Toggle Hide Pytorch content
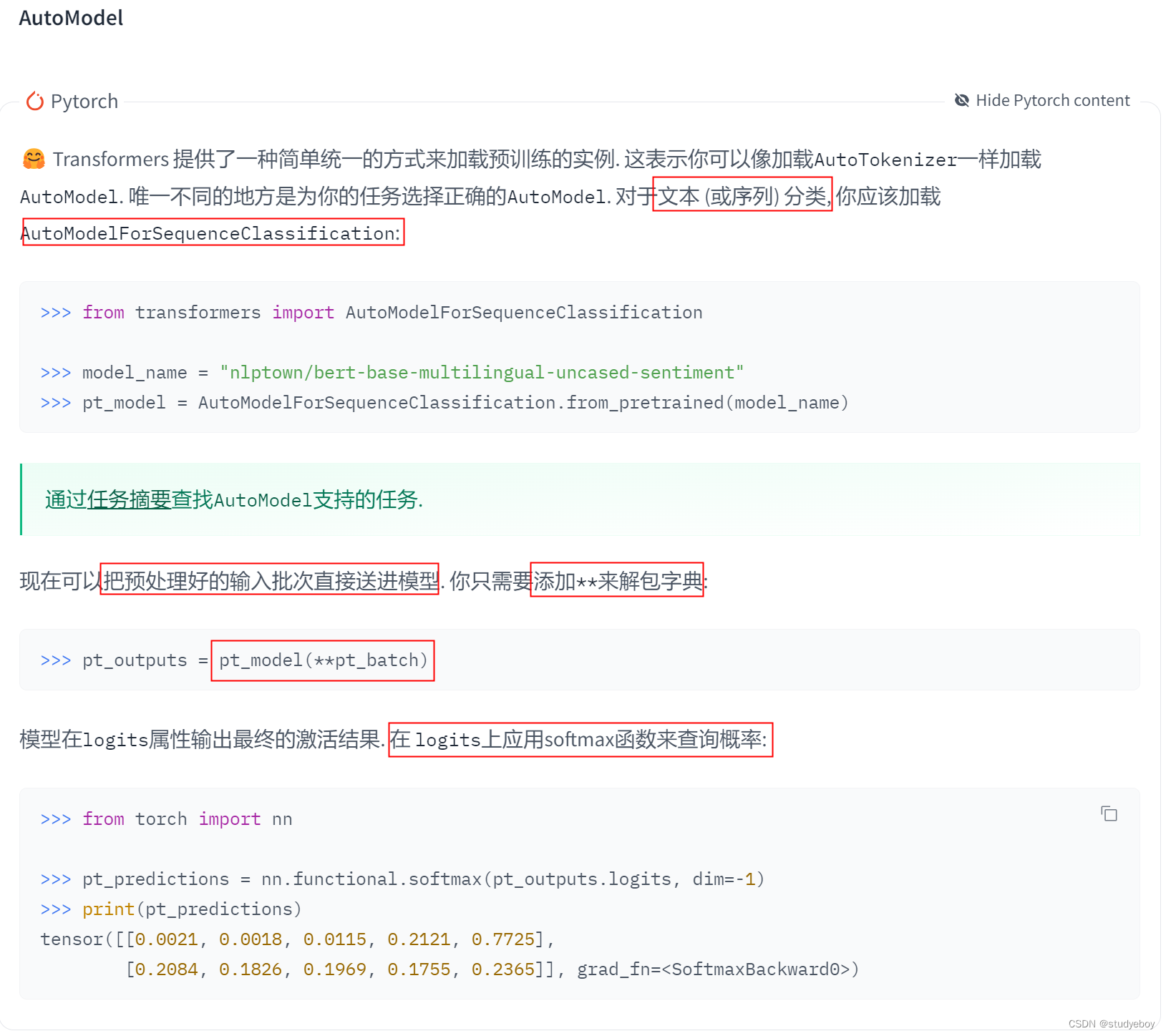 tap(1042, 100)
